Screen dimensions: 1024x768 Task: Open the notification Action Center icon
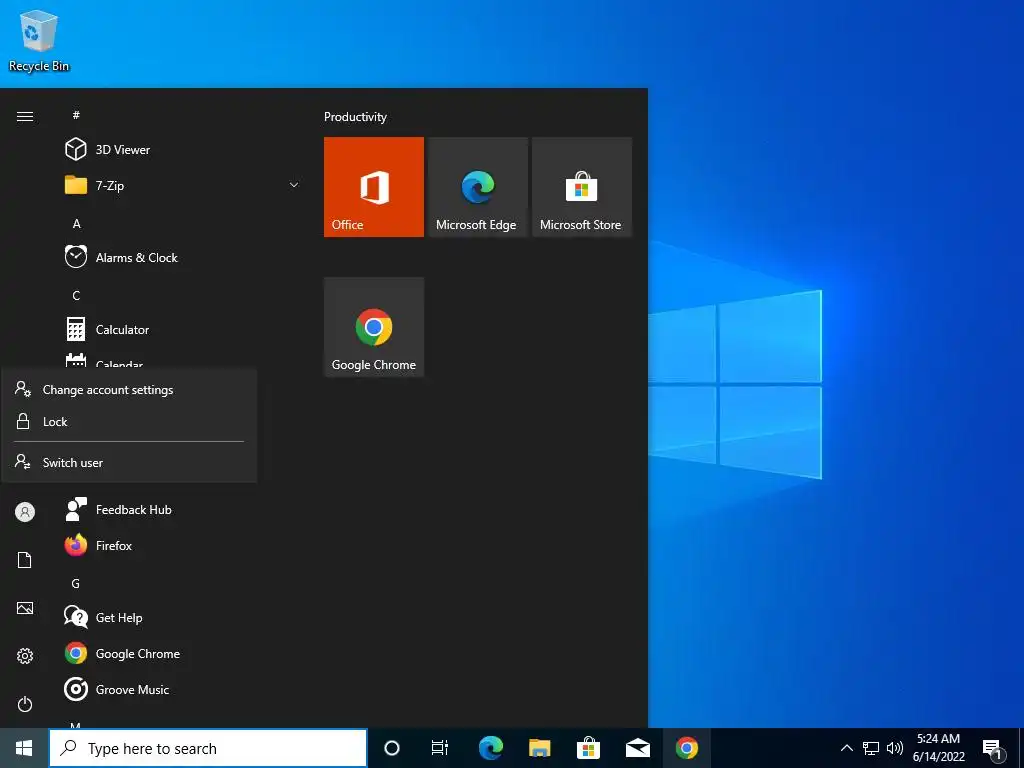tap(993, 749)
